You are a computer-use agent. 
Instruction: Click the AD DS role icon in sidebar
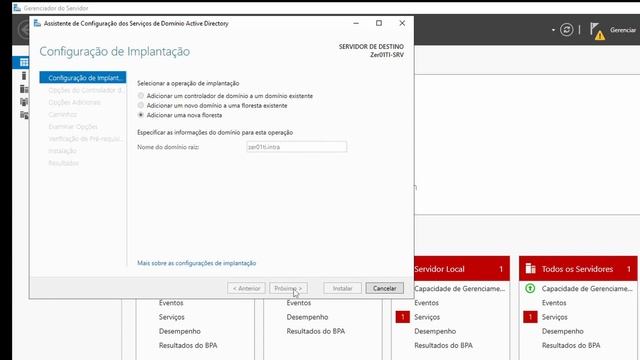tap(24, 102)
